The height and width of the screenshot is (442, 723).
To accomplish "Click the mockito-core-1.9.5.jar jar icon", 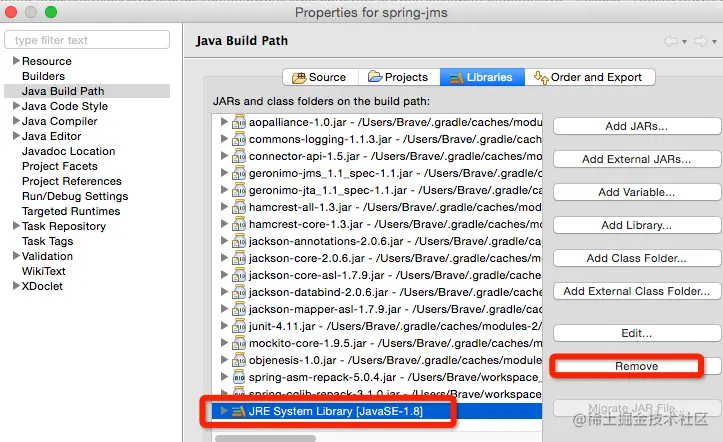I will pyautogui.click(x=238, y=343).
